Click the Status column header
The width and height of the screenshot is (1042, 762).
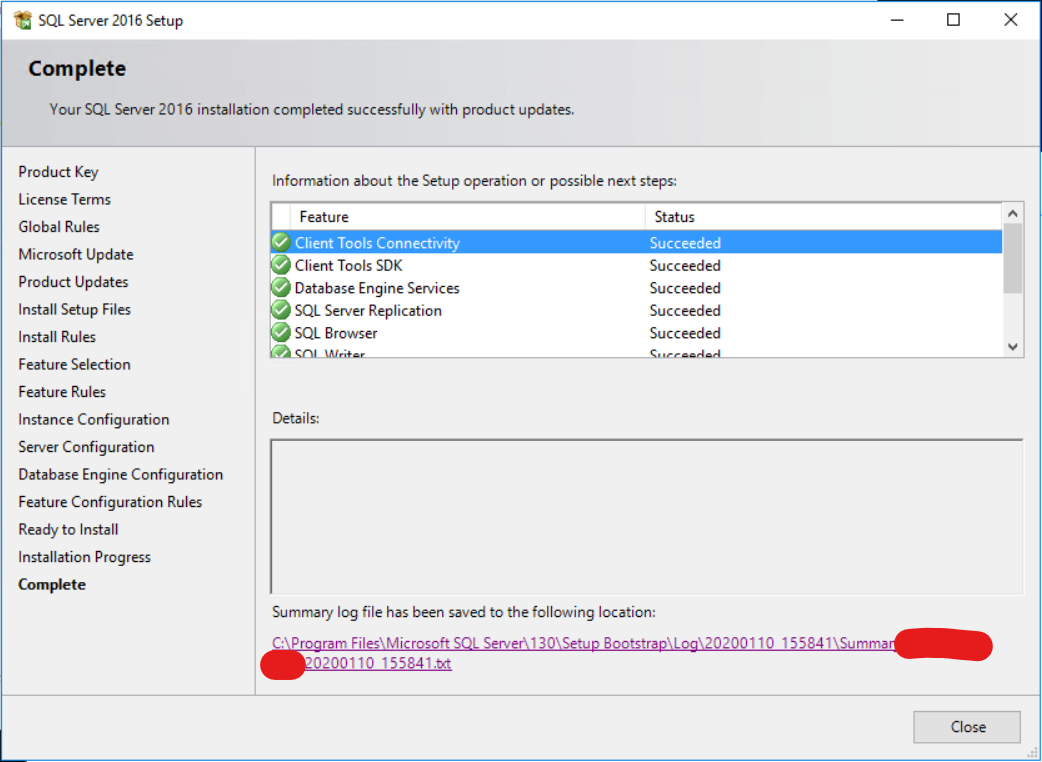tap(823, 217)
